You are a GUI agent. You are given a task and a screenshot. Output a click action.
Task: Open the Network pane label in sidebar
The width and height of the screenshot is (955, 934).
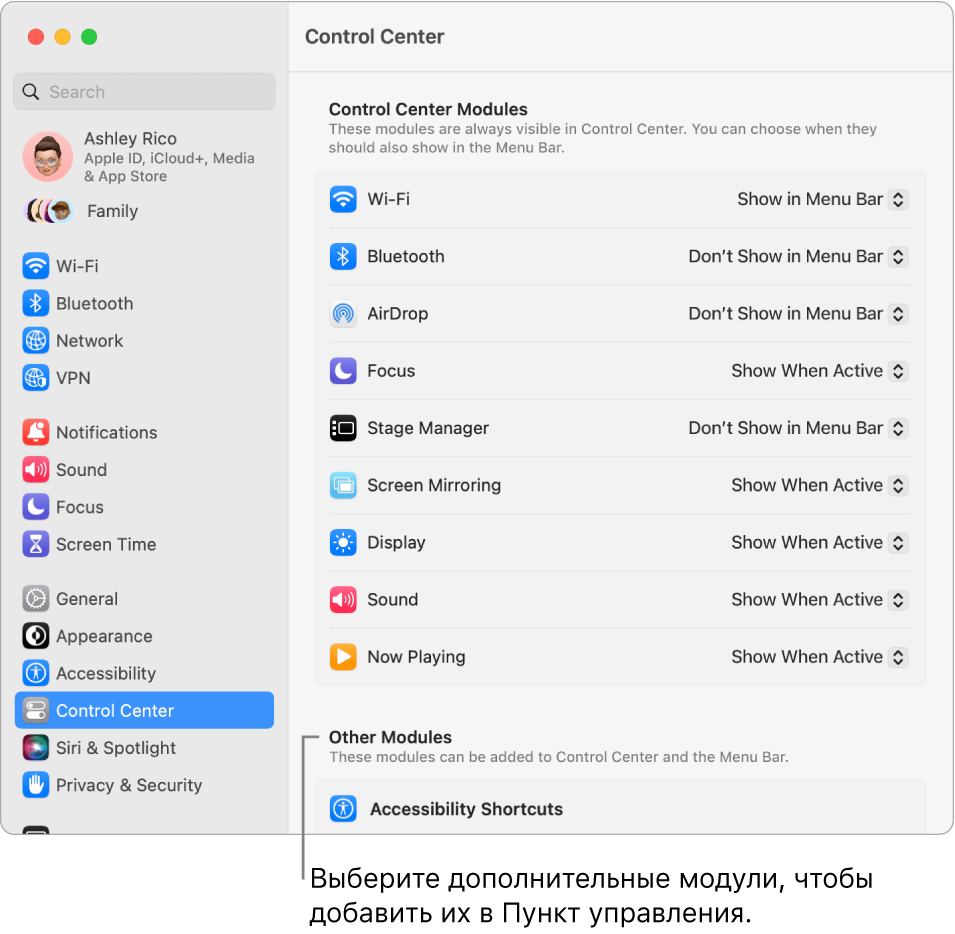click(90, 341)
